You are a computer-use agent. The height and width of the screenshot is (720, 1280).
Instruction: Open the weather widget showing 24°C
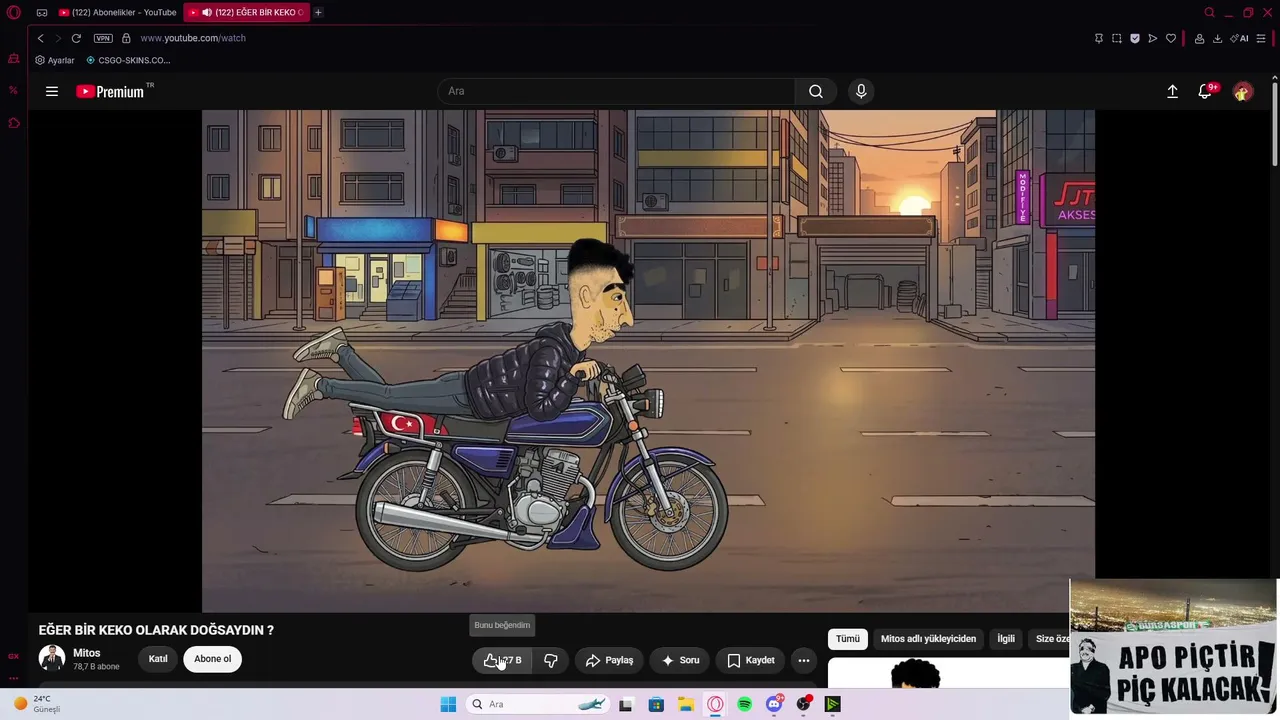click(37, 704)
